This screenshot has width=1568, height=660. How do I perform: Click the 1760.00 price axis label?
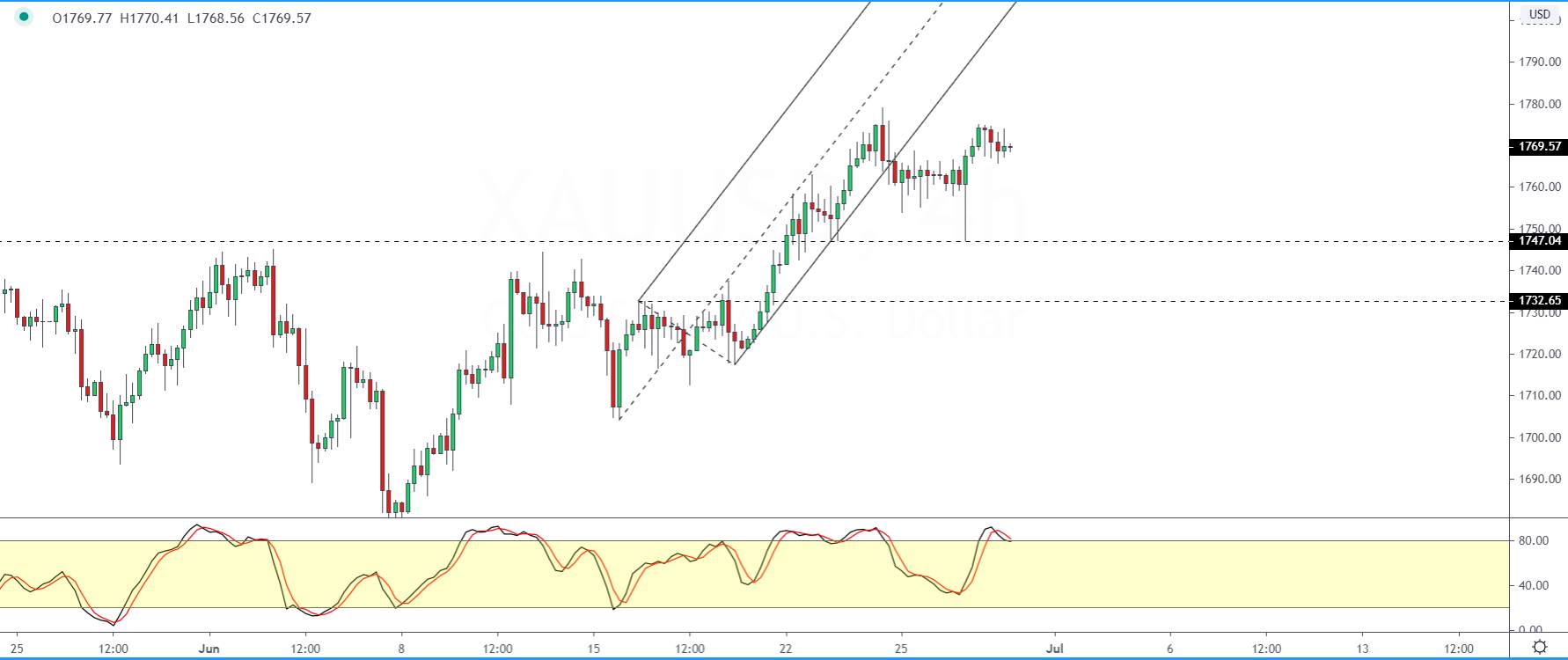1540,187
